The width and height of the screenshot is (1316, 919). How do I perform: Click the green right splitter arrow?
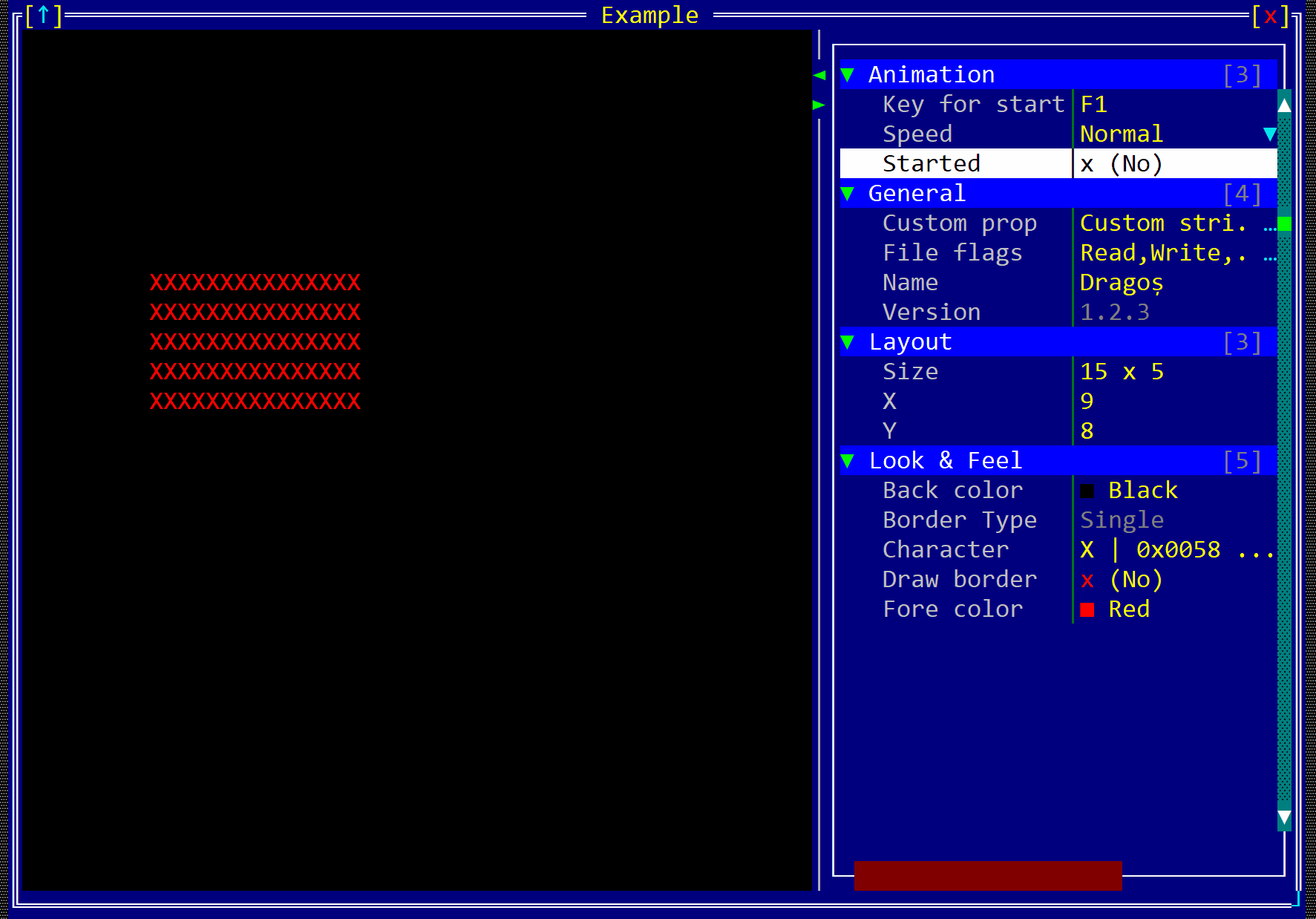(x=819, y=105)
